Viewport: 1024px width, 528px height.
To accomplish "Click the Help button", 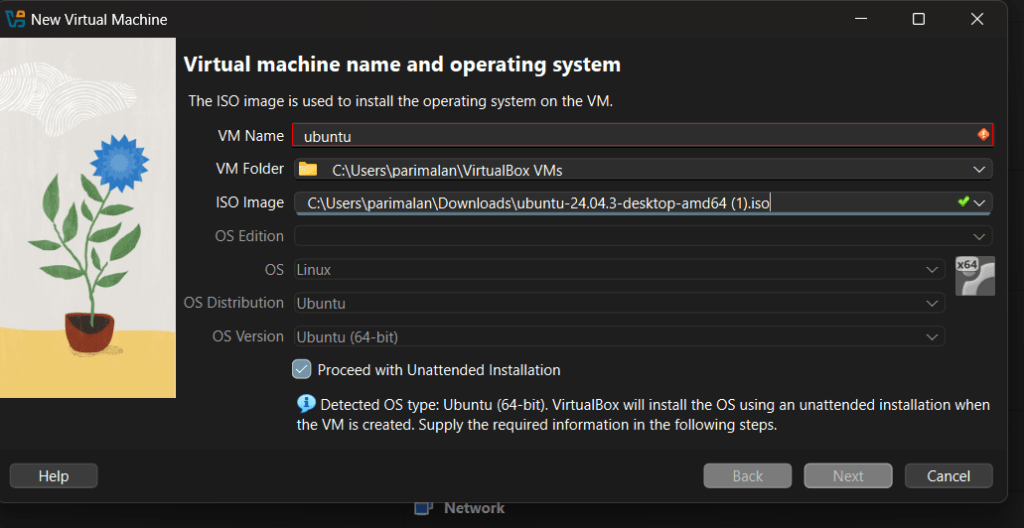I will click(x=54, y=476).
